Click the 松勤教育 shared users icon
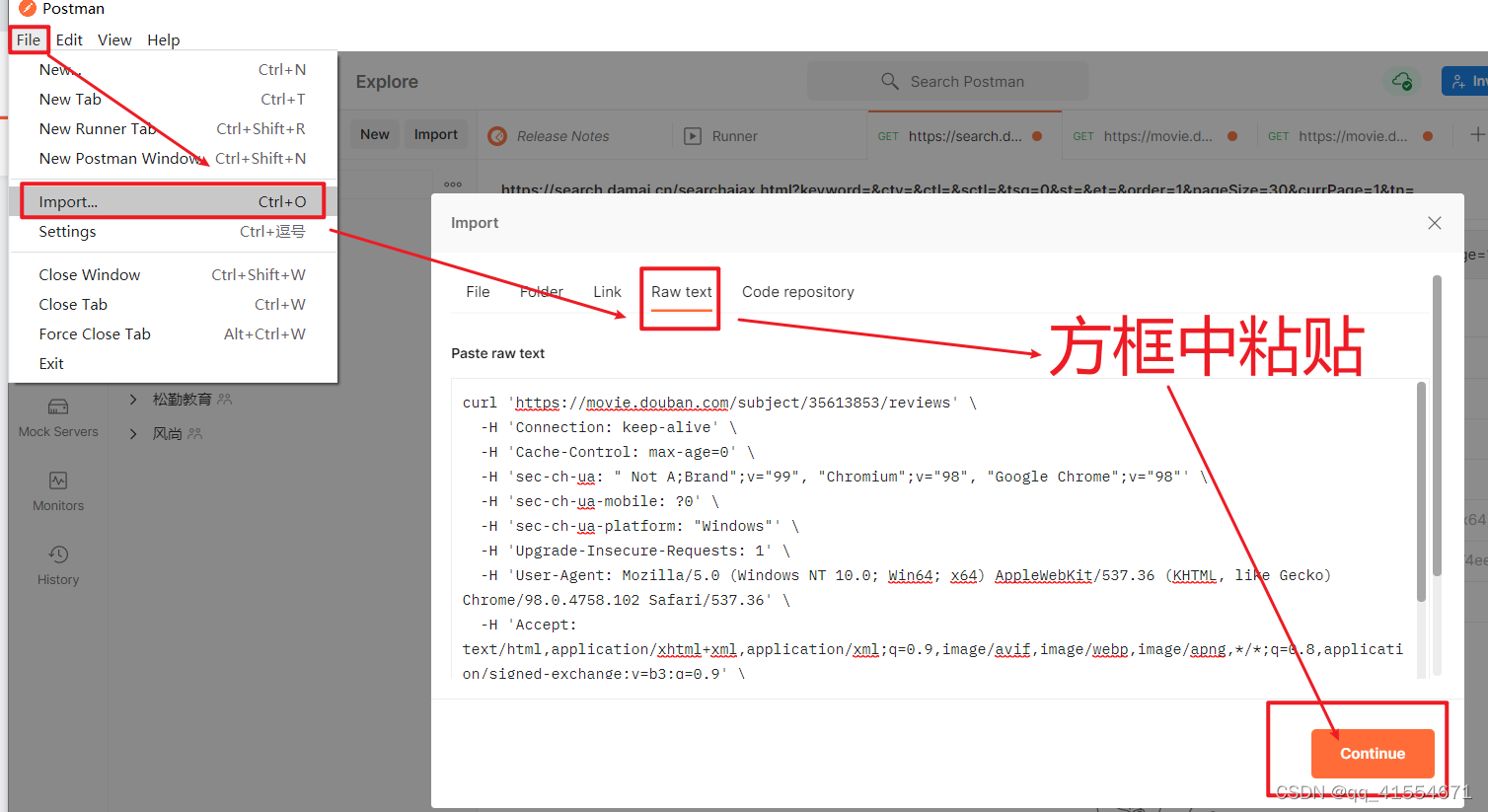This screenshot has width=1488, height=812. click(225, 400)
